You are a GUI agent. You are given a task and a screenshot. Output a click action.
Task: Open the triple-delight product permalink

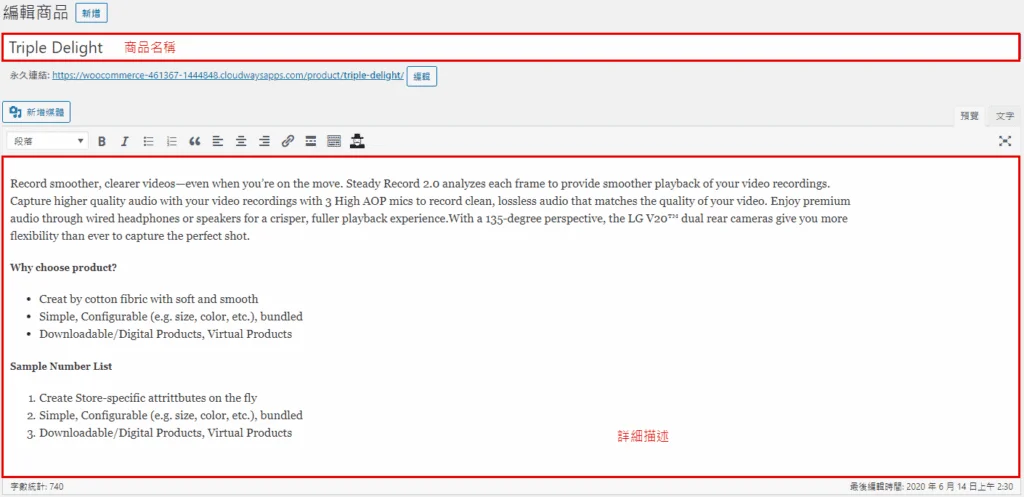(228, 75)
